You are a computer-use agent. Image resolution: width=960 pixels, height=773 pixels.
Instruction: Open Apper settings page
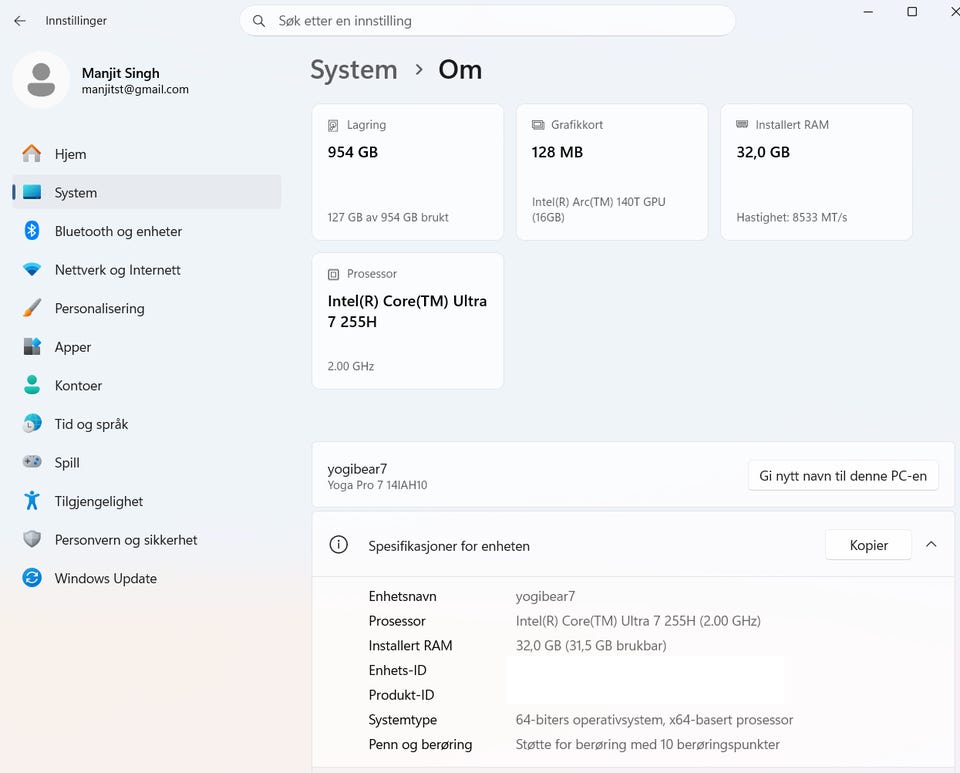[147, 346]
